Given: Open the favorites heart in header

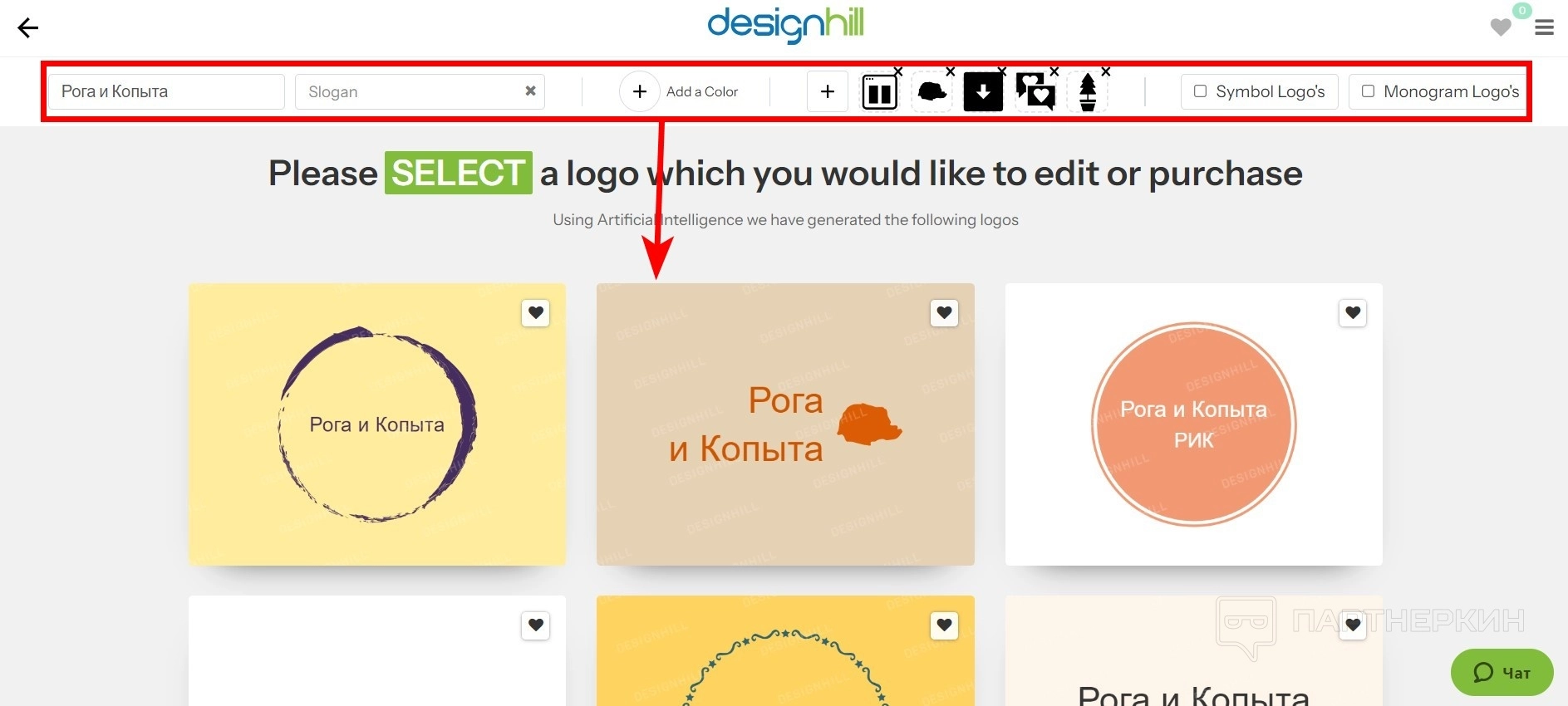Looking at the screenshot, I should click(x=1501, y=27).
